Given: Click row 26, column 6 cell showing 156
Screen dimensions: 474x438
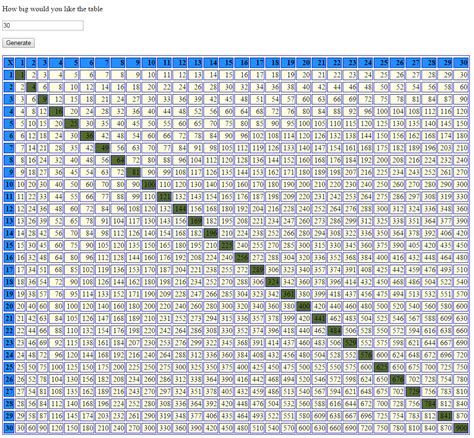Looking at the screenshot, I should (87, 379).
